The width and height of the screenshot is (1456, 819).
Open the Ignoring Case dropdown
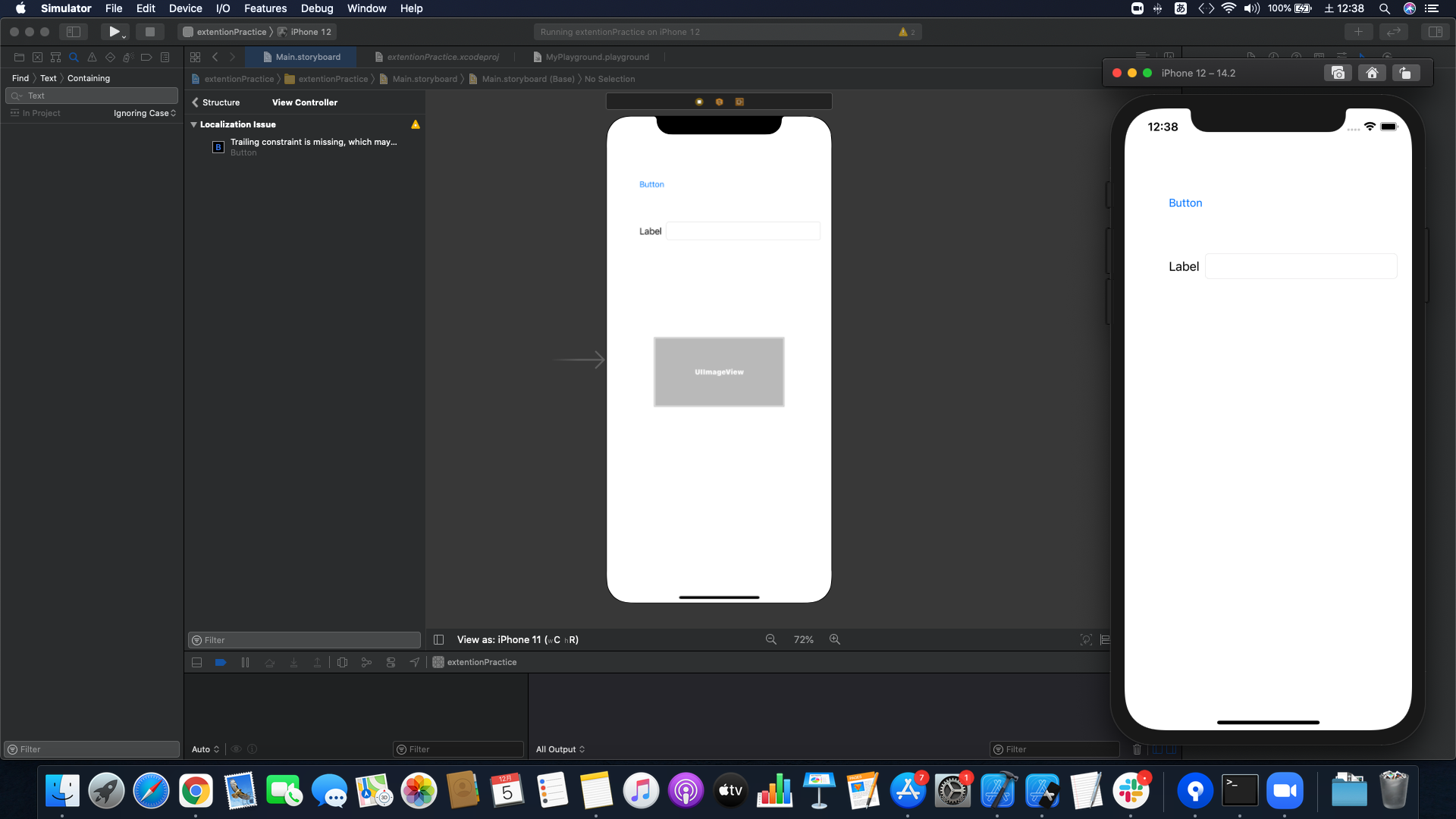[145, 113]
